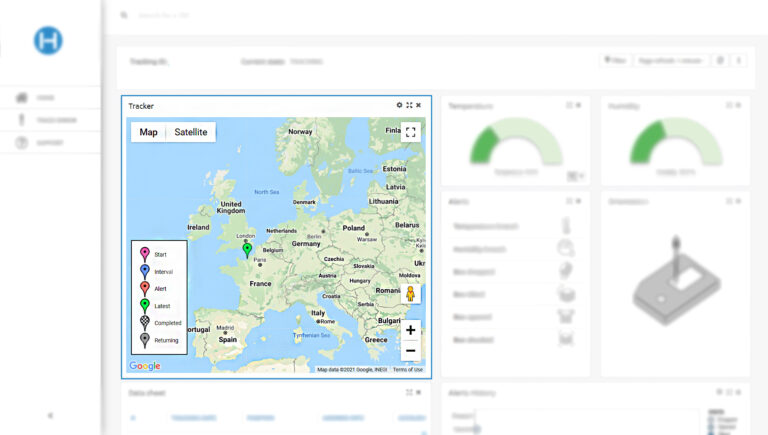Screen dimensions: 768x435
Task: Open the Google logo link
Action: [x=145, y=366]
